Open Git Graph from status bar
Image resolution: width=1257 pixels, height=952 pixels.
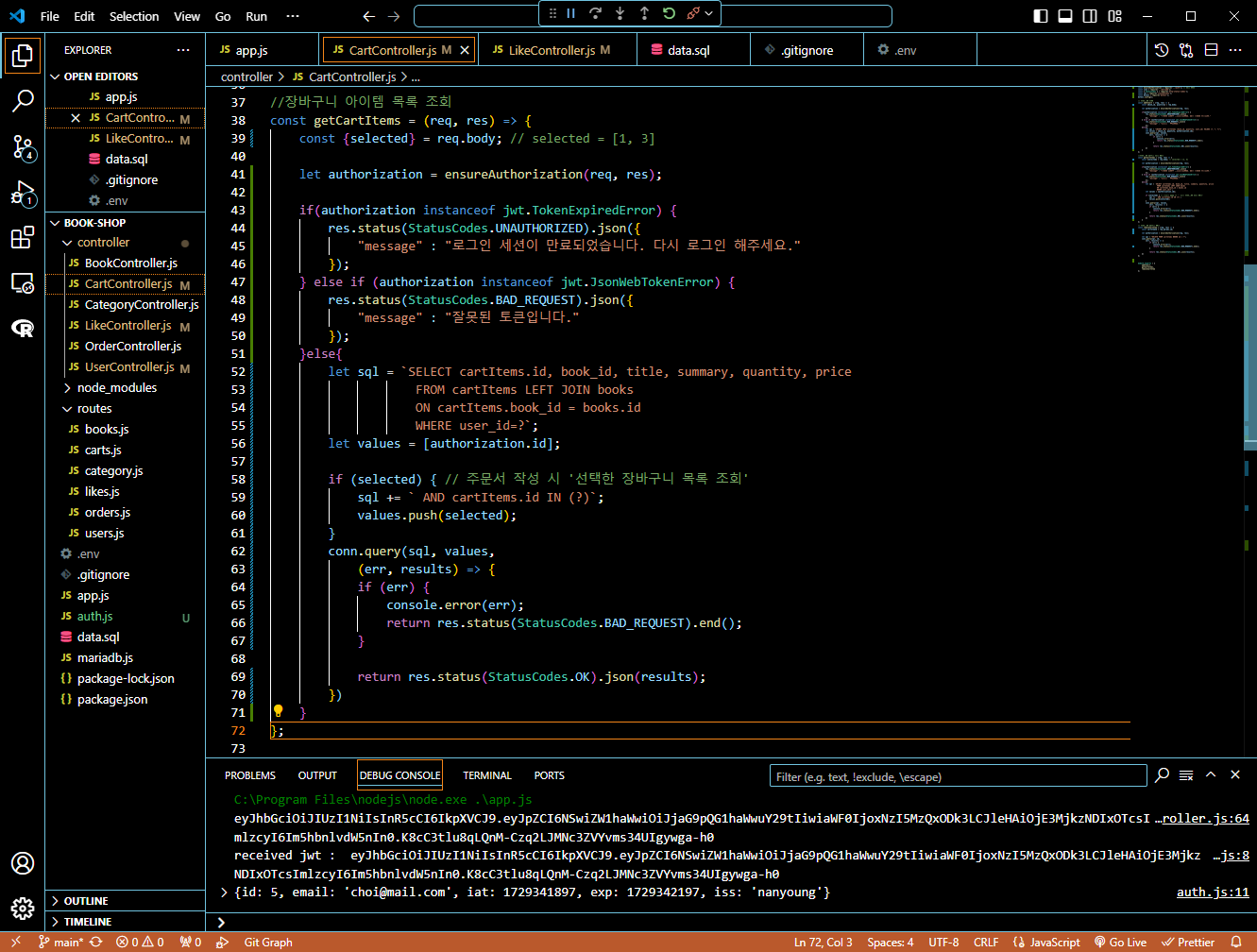tap(268, 943)
